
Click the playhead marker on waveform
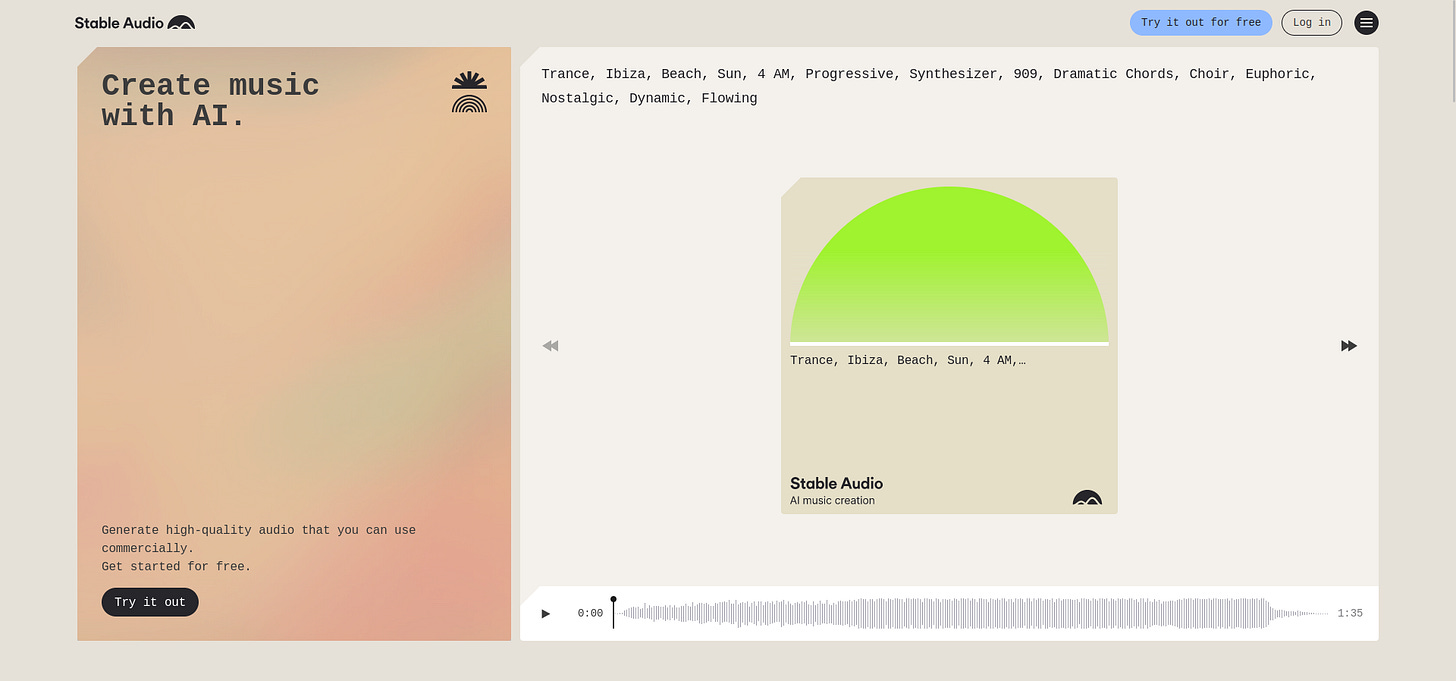613,612
